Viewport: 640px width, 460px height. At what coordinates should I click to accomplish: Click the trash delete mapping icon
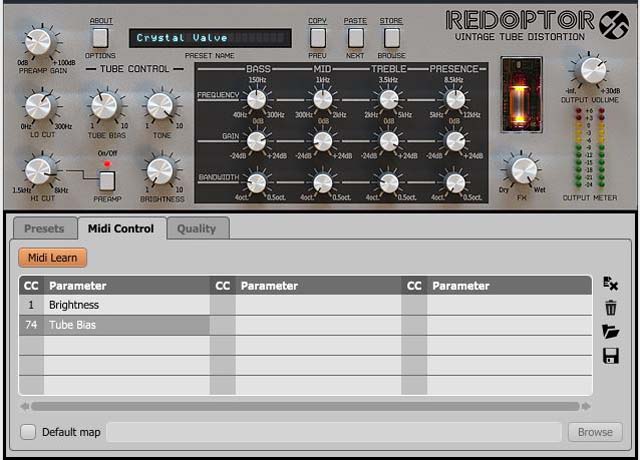[610, 309]
